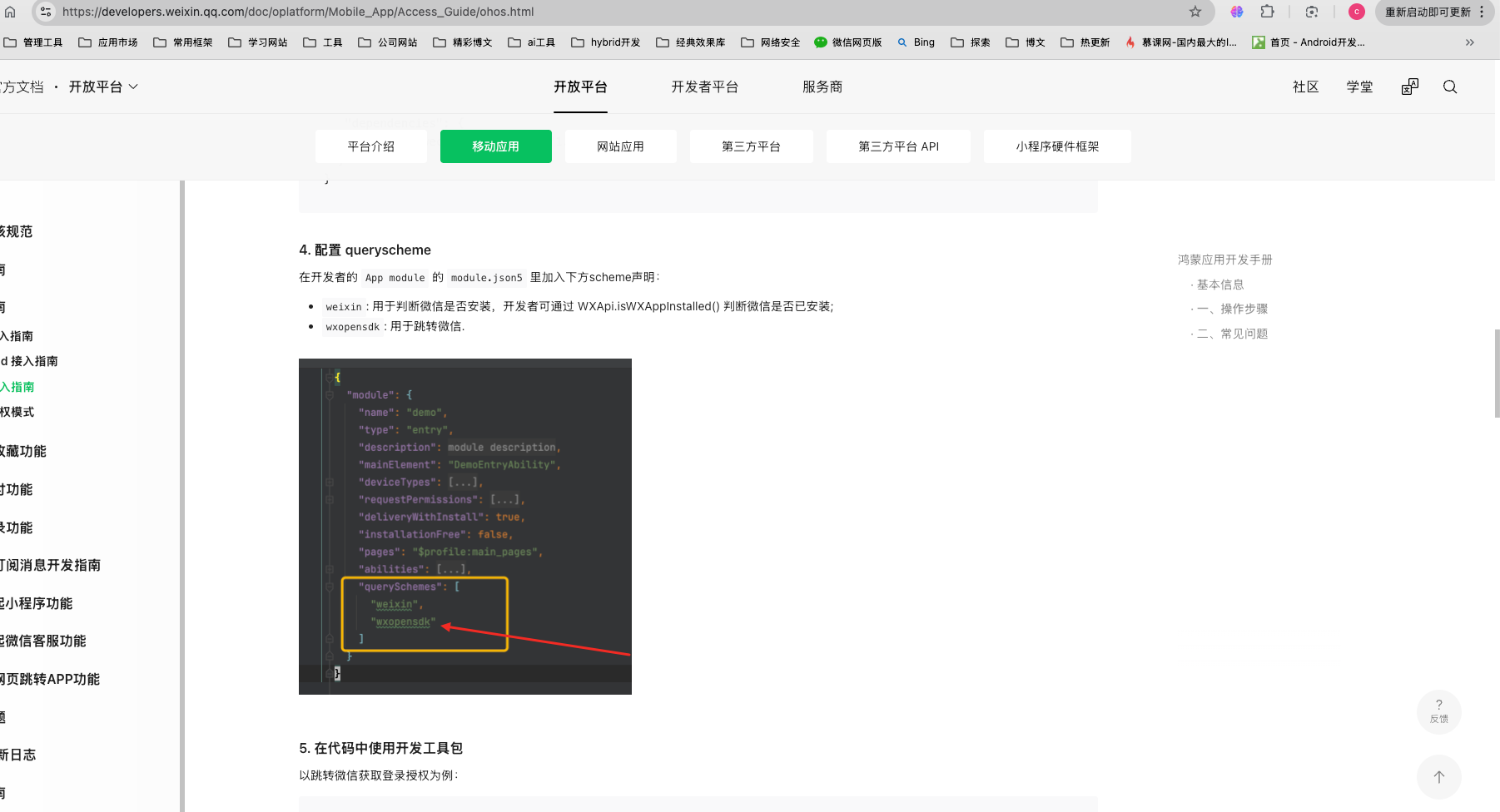Viewport: 1500px width, 812px height.
Task: Open the red profile avatar
Action: (x=1357, y=12)
